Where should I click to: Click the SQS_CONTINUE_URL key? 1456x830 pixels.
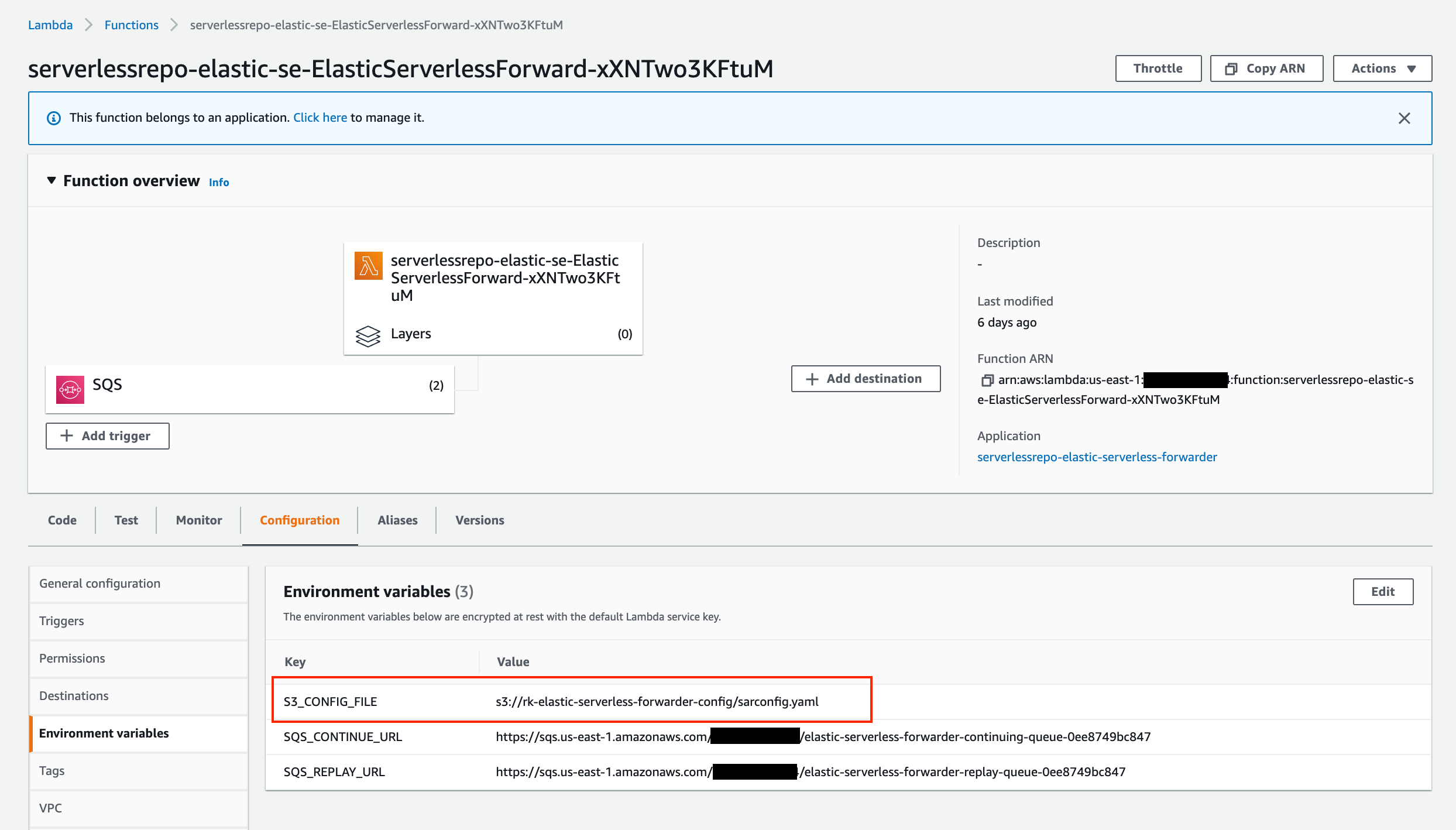coord(343,737)
